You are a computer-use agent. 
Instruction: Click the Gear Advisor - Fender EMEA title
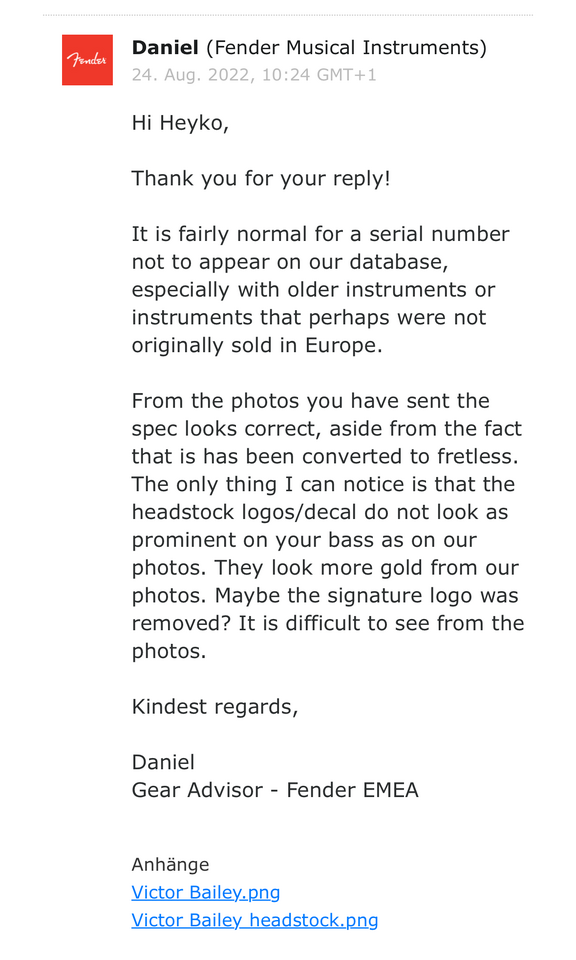(x=275, y=790)
